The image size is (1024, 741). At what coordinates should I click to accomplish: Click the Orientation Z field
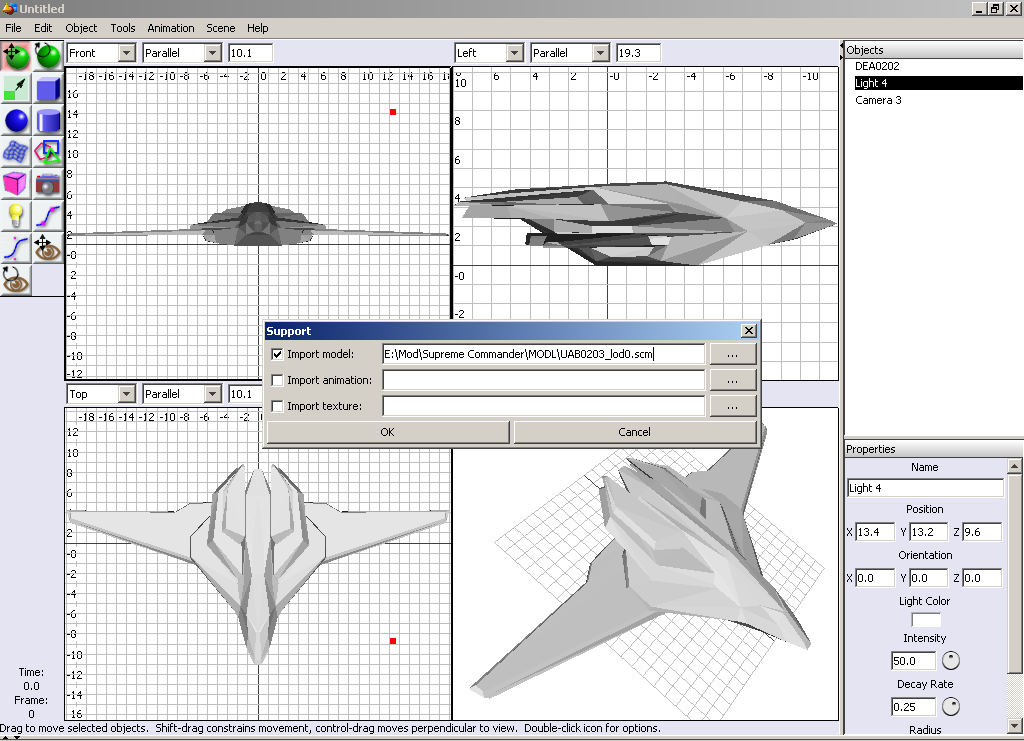pos(982,578)
